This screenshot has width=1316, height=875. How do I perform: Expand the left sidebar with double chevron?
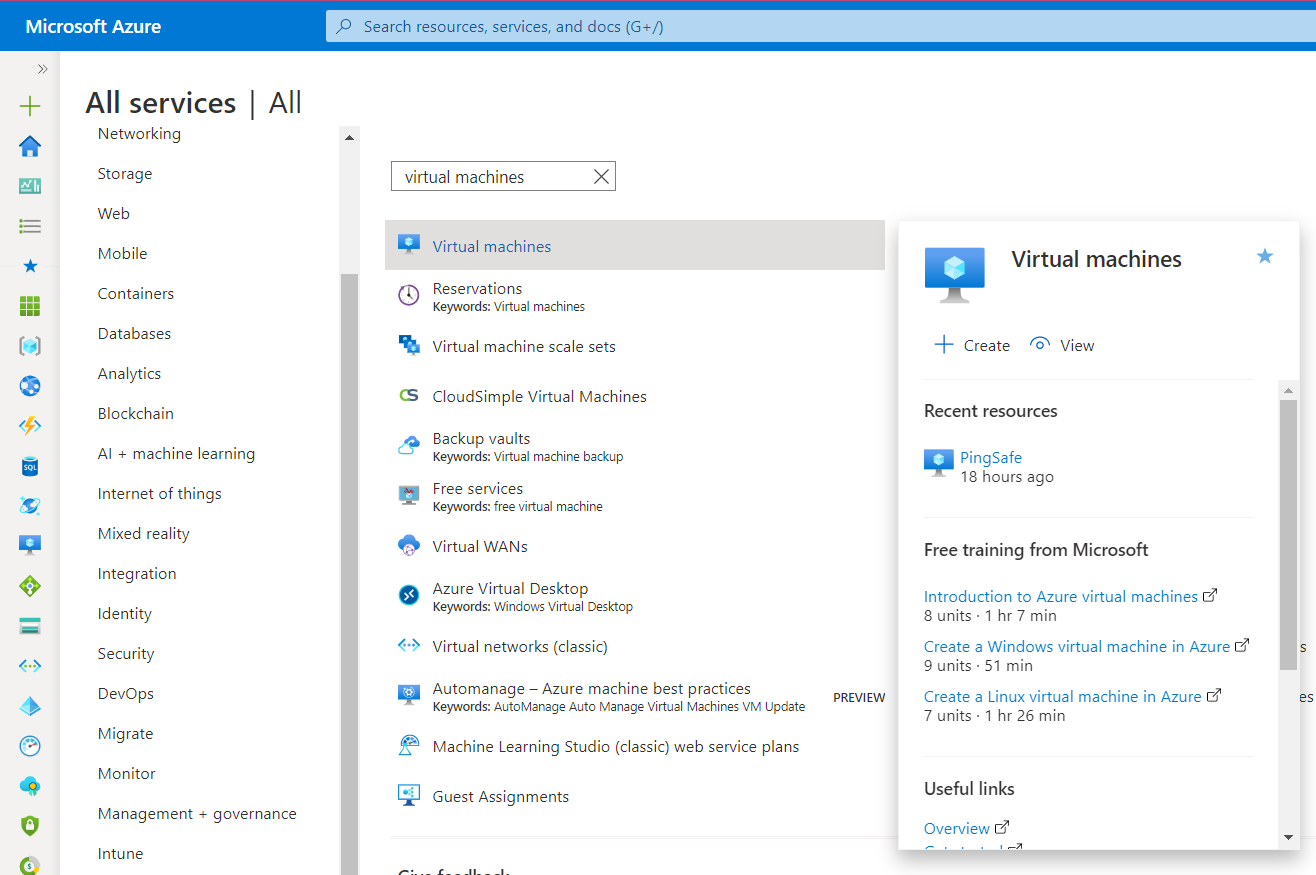click(42, 69)
